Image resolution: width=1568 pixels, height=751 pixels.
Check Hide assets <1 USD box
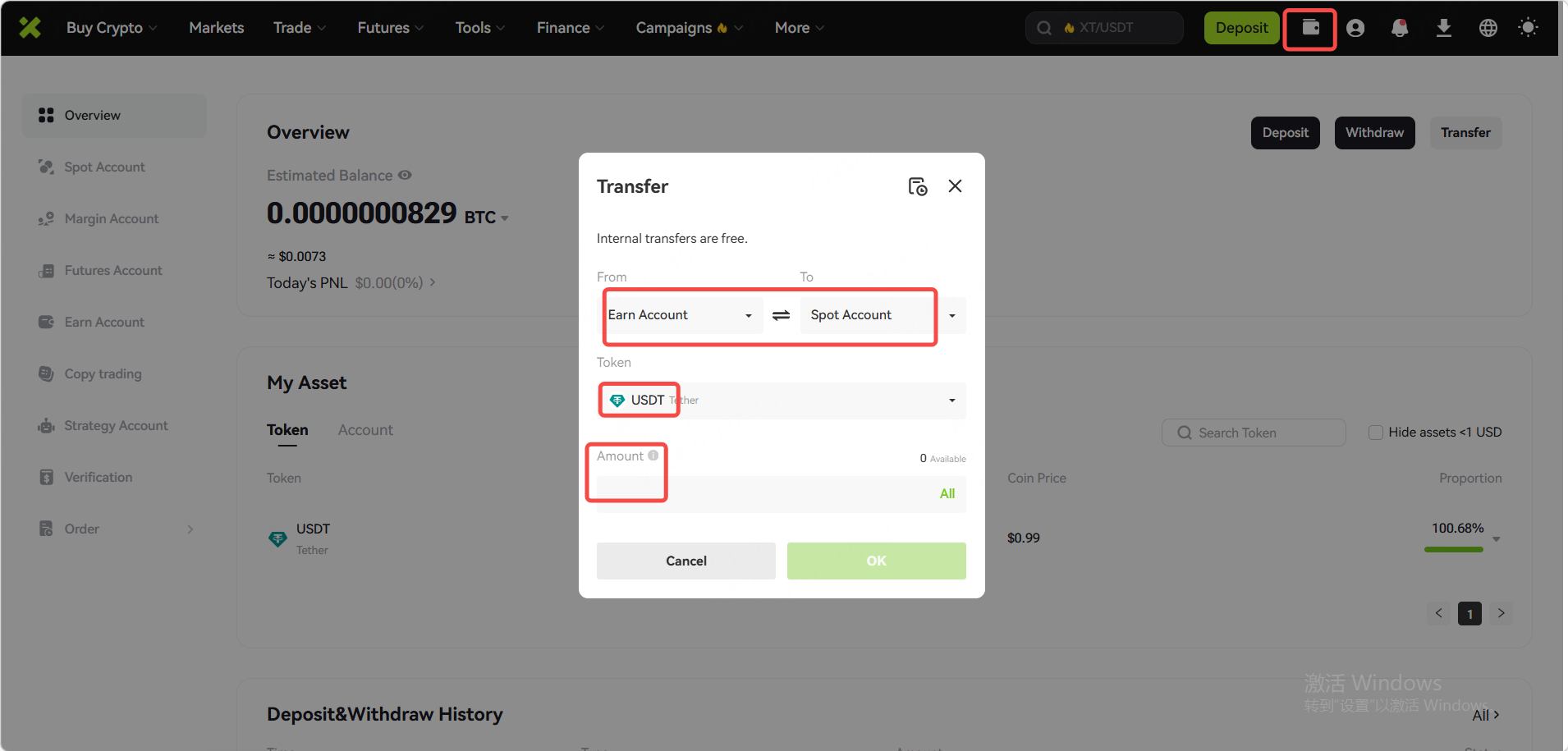pos(1376,433)
